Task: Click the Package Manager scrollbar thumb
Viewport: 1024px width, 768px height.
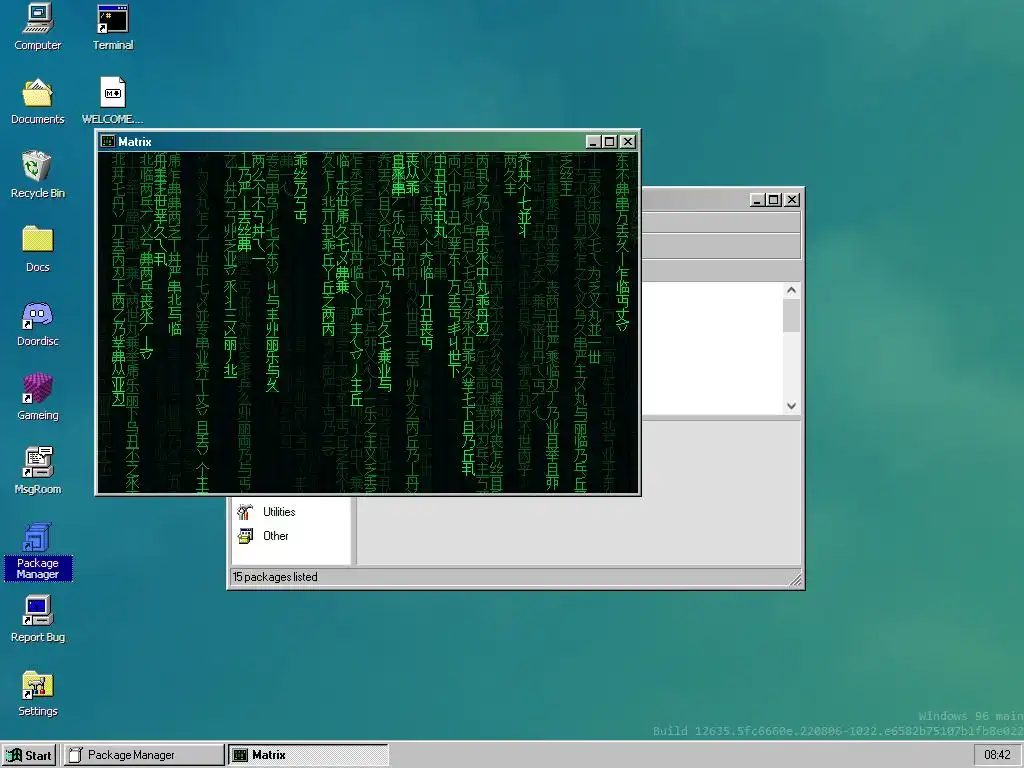Action: [x=792, y=315]
